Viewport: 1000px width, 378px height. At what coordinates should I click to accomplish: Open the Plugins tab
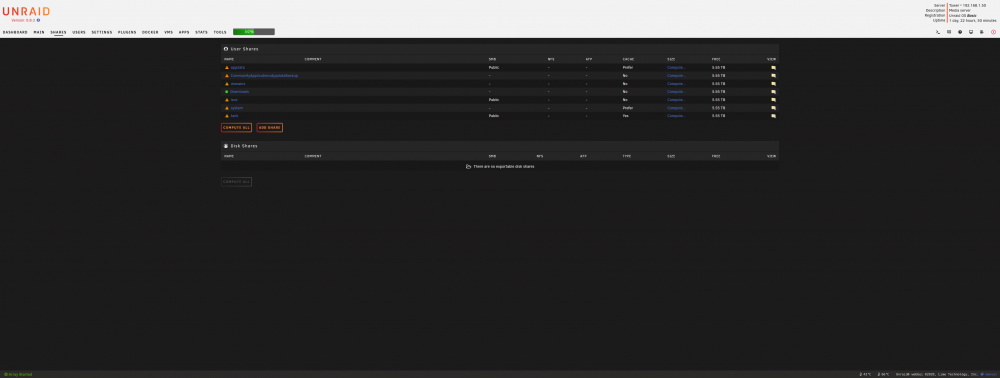[x=127, y=32]
